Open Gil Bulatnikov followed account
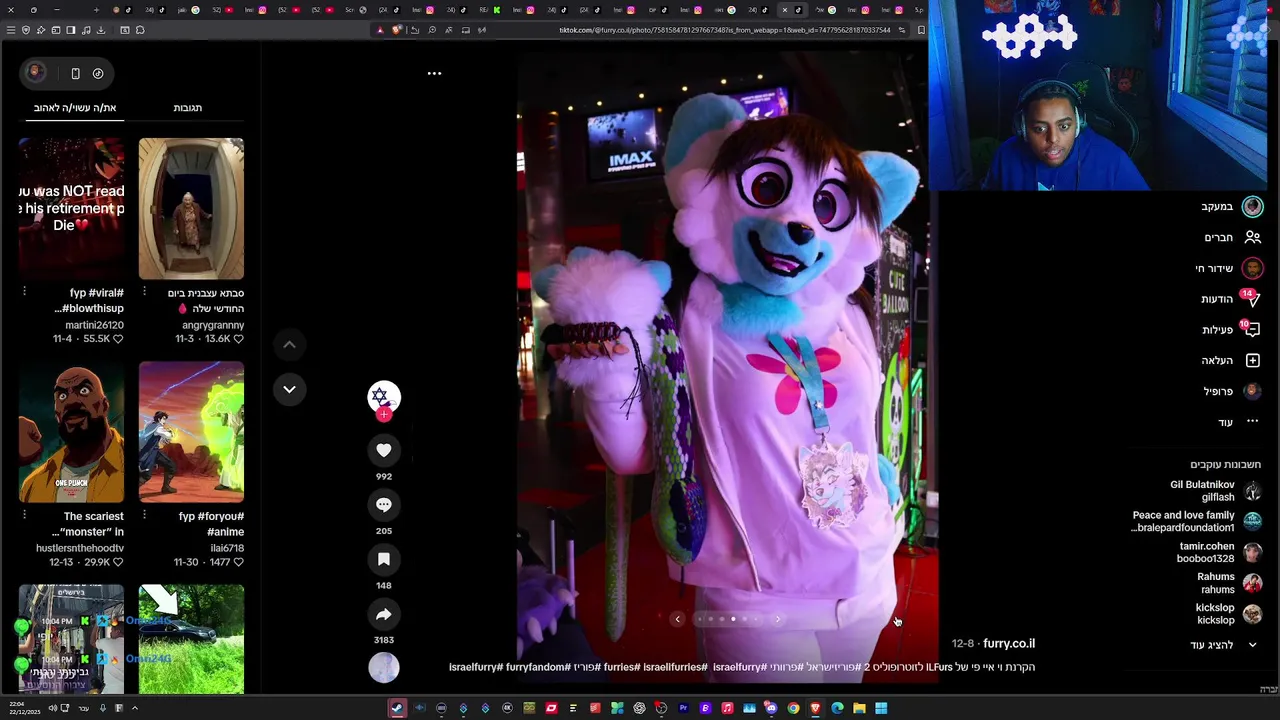 pos(1215,491)
